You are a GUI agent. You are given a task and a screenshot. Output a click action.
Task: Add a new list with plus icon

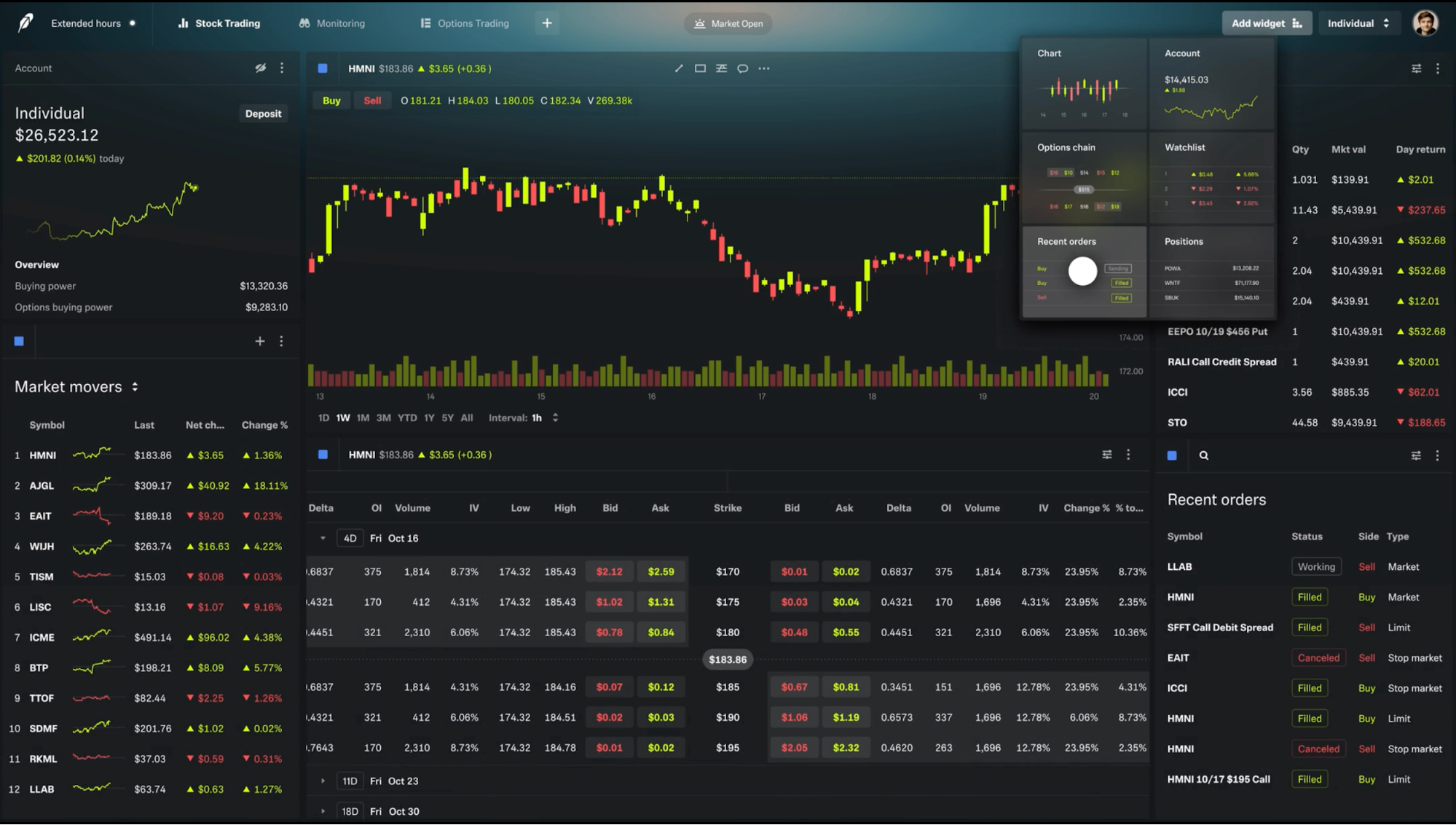(x=259, y=341)
